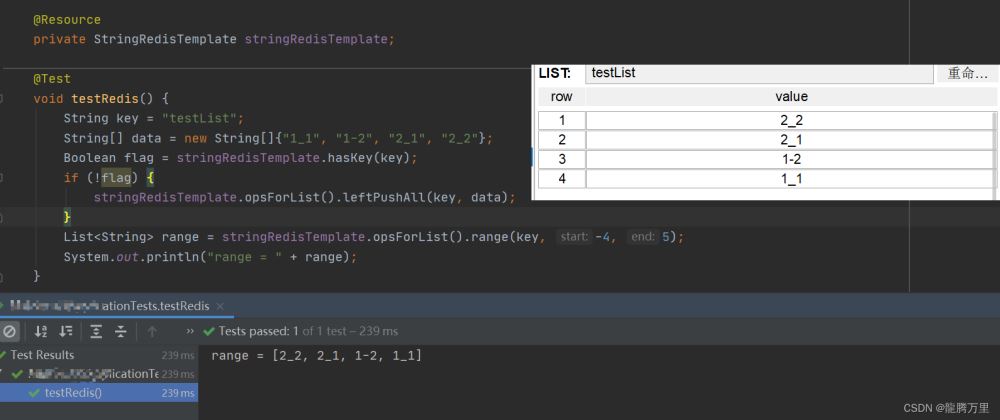Click the green check next to testRedis()
The width and height of the screenshot is (1000, 420).
[x=35, y=393]
